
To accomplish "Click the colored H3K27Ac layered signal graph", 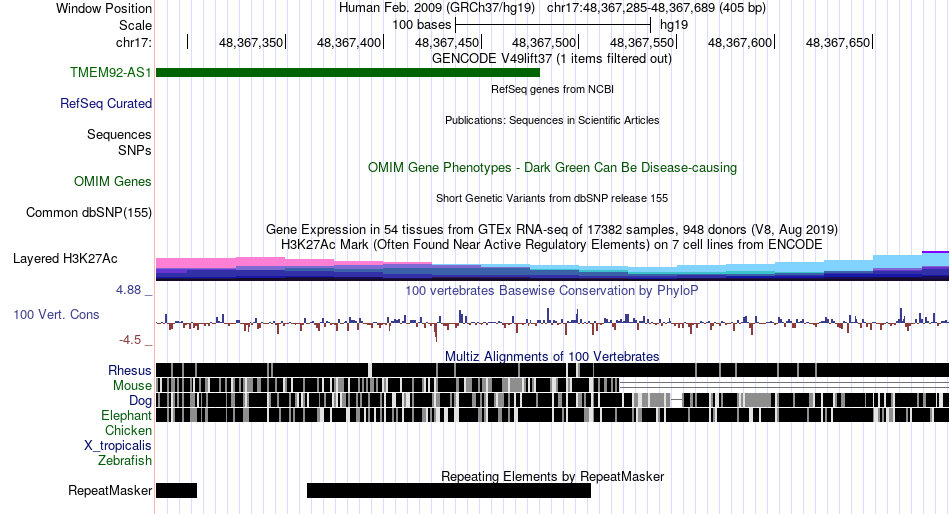I will (552, 267).
